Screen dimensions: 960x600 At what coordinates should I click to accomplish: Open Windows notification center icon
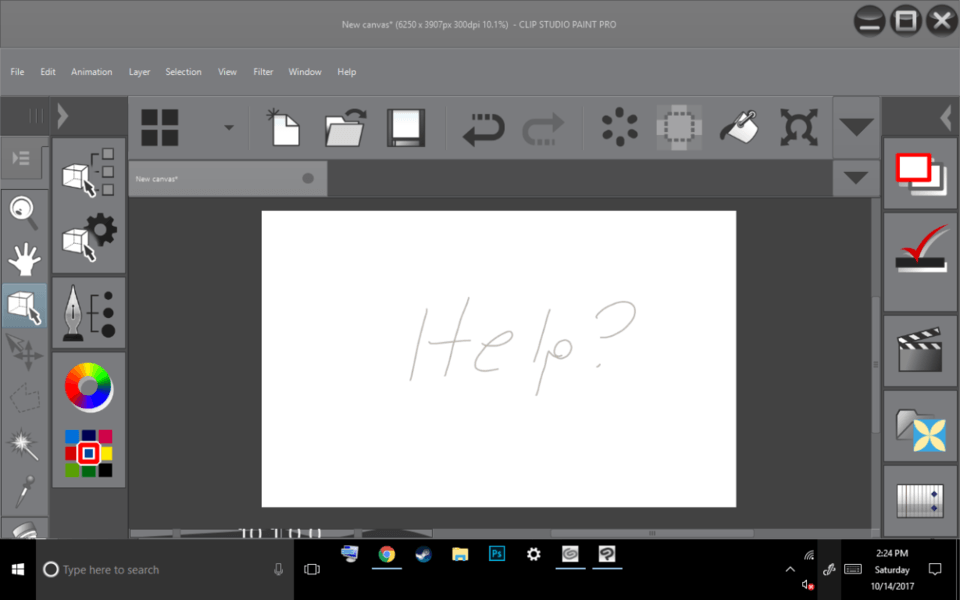pos(935,569)
